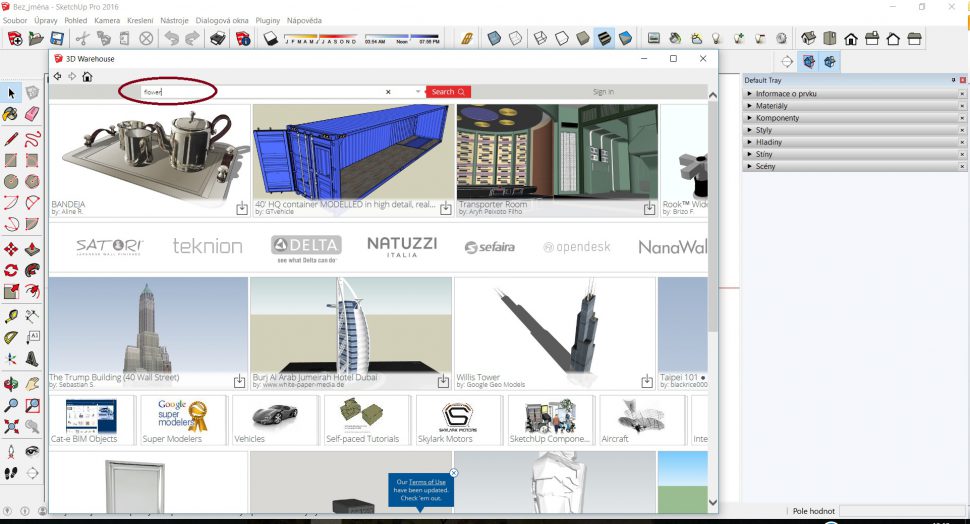Select the arrow Select tool

[11, 93]
